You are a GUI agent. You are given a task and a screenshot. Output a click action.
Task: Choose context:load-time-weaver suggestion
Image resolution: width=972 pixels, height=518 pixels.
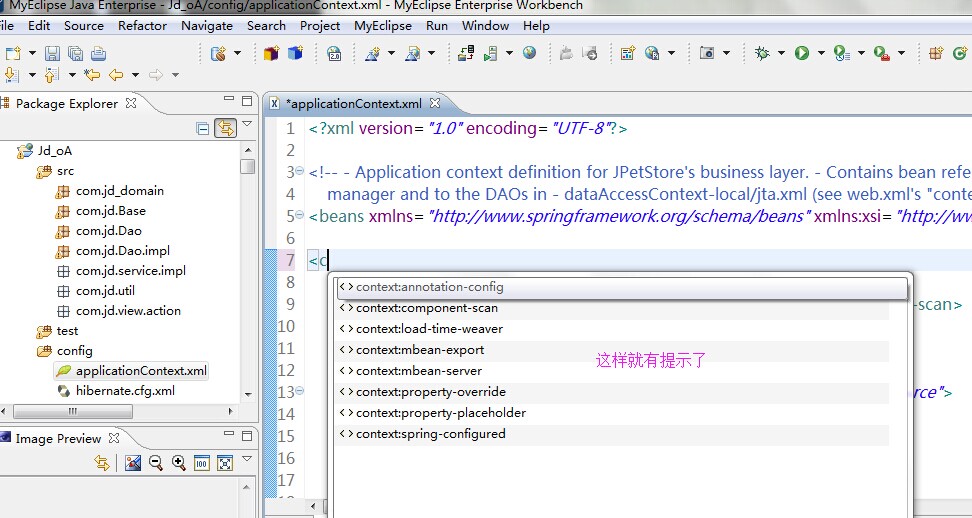[x=612, y=329]
